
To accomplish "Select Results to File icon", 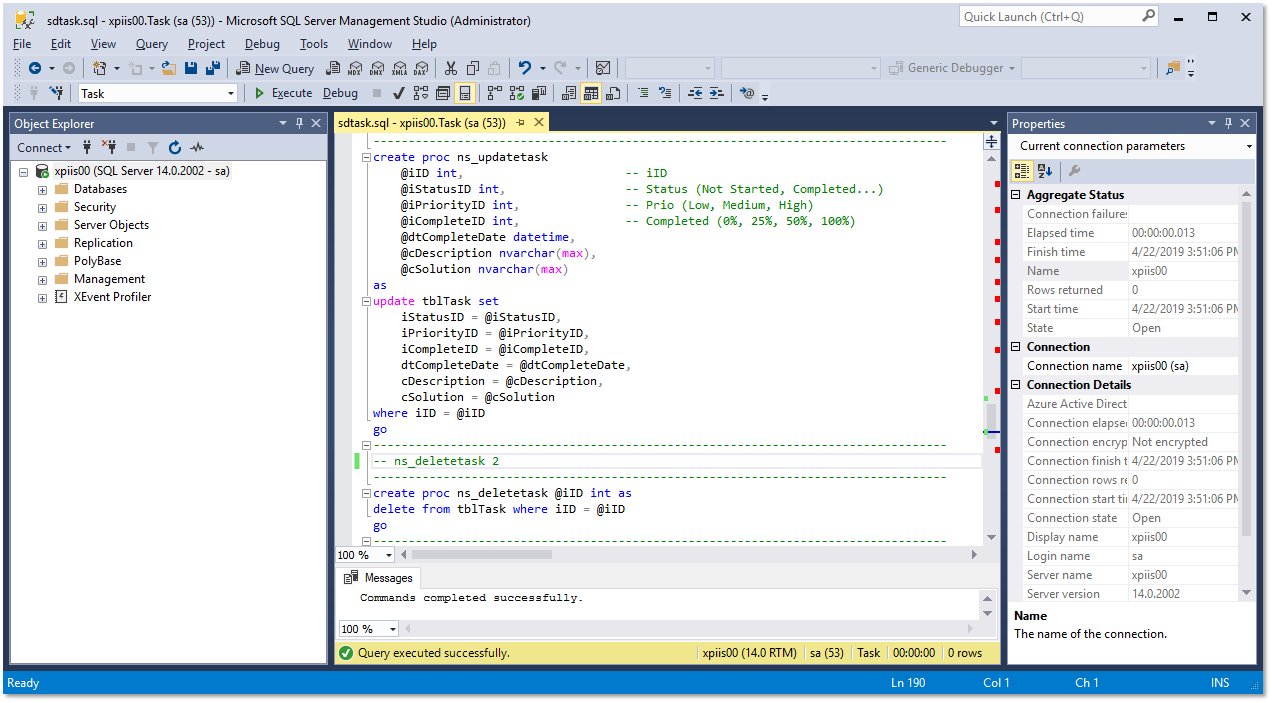I will coord(613,93).
